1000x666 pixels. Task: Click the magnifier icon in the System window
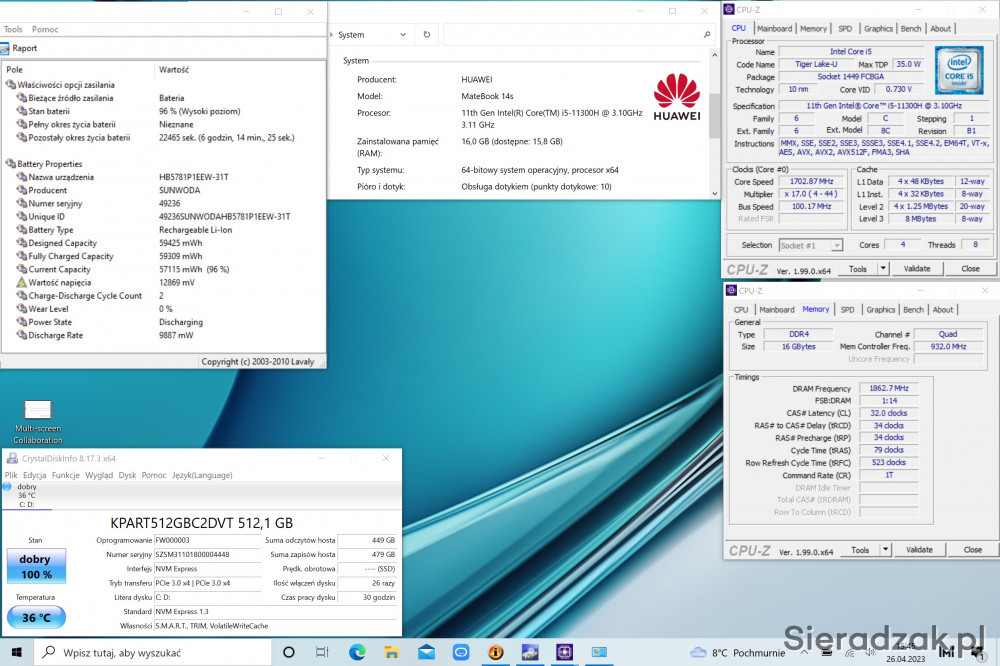707,34
